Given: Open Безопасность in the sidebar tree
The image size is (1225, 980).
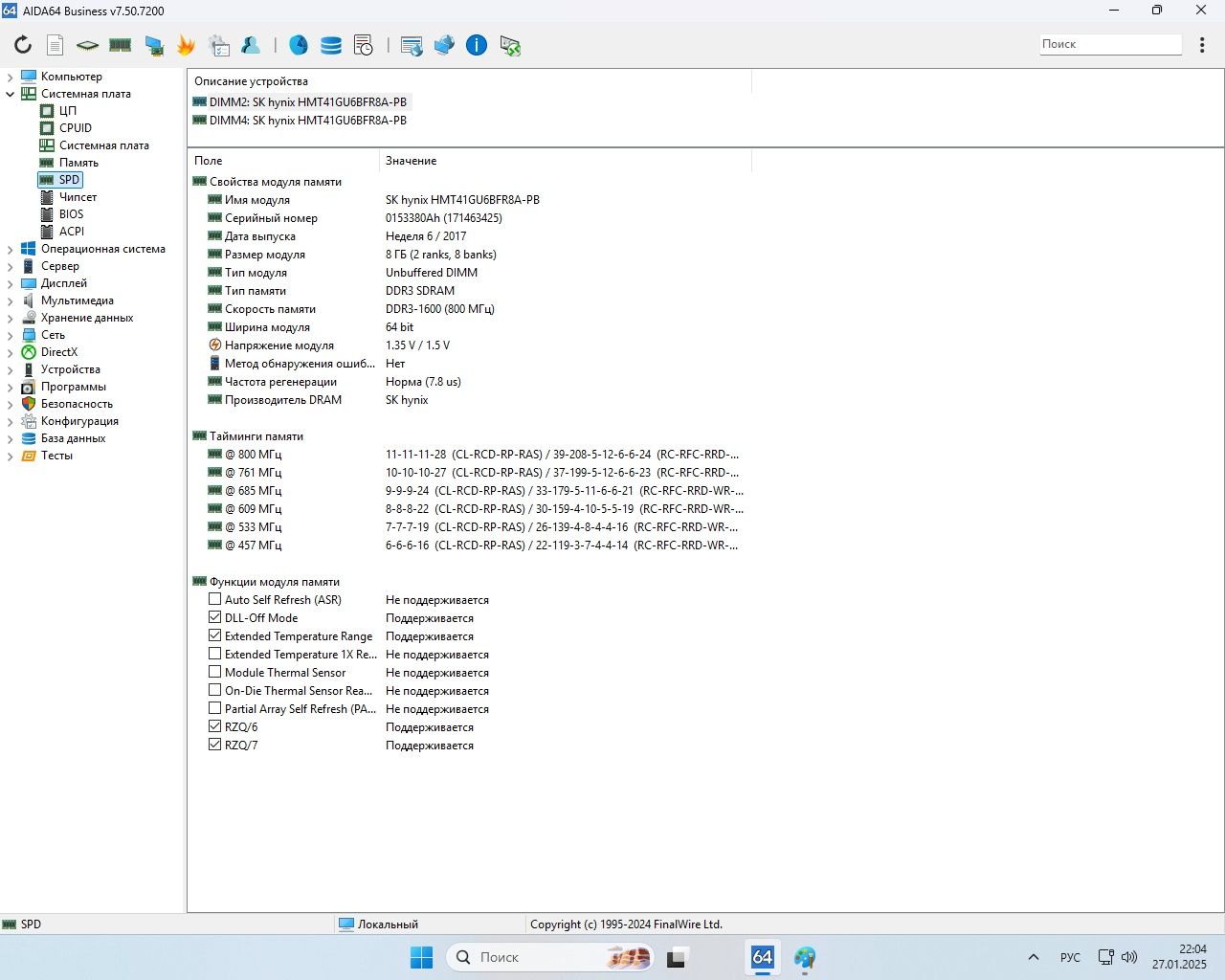Looking at the screenshot, I should 77,404.
